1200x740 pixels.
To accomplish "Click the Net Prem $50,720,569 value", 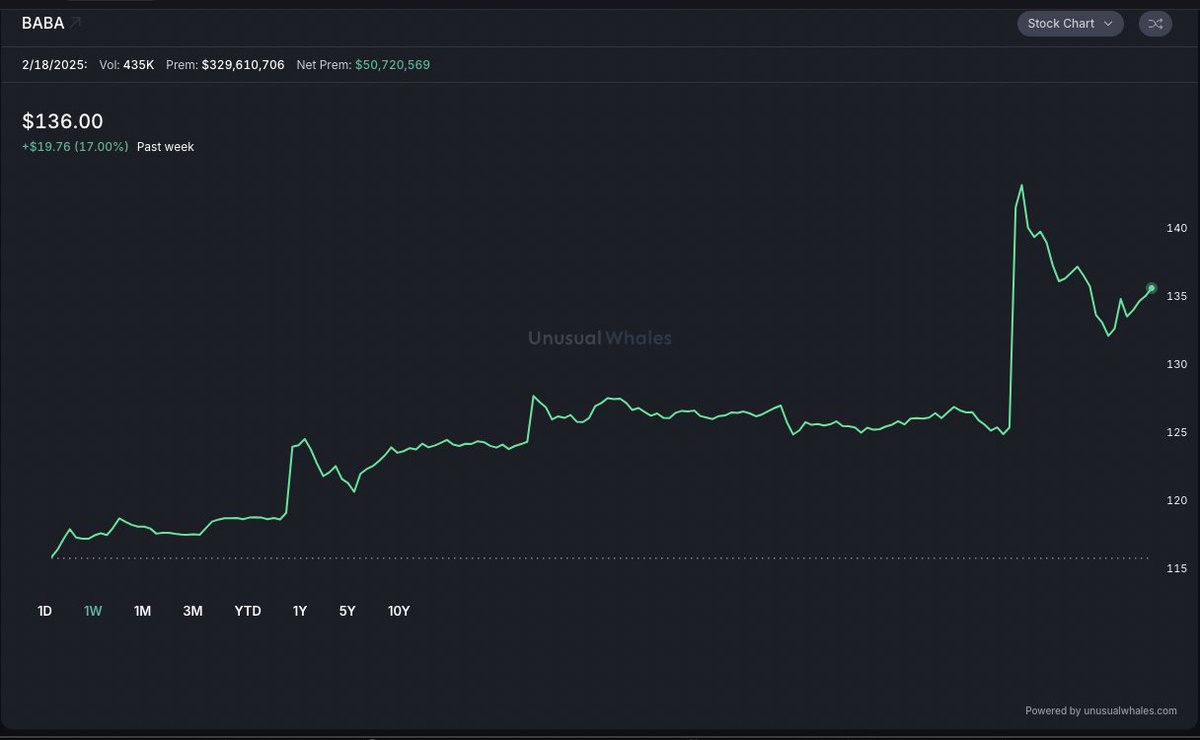I will pyautogui.click(x=393, y=65).
